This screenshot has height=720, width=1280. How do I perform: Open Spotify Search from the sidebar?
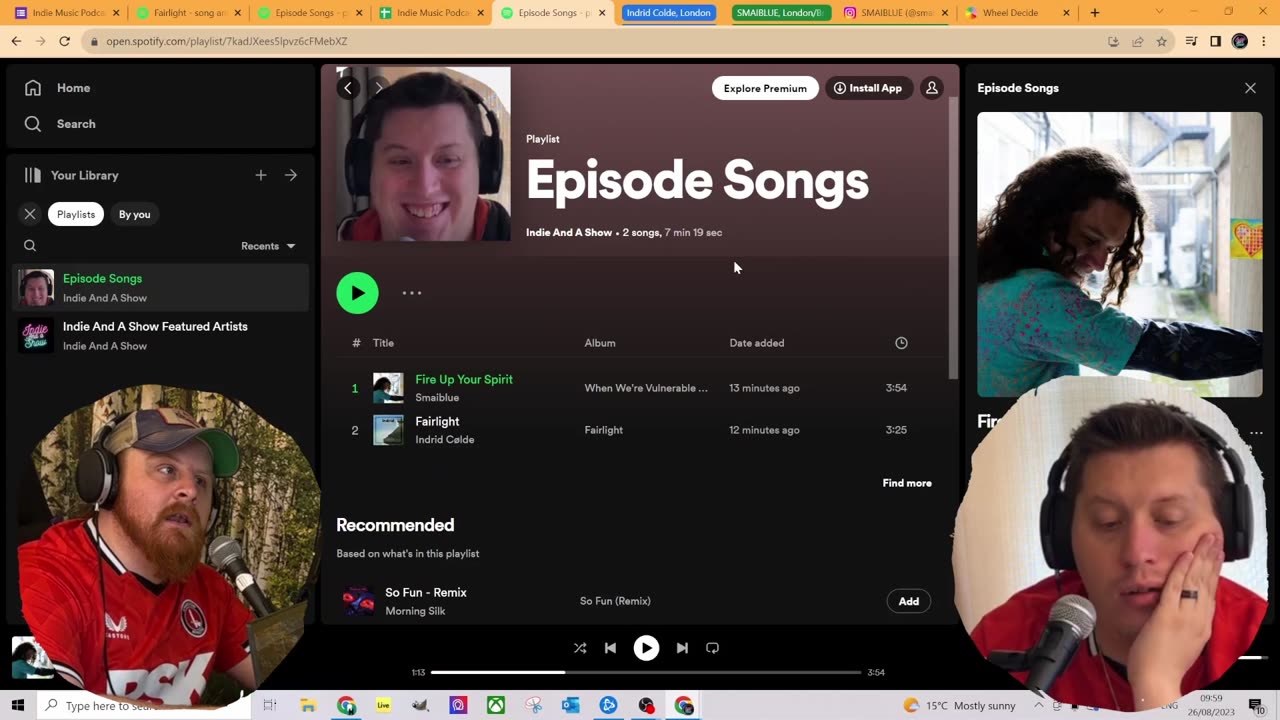pos(60,124)
